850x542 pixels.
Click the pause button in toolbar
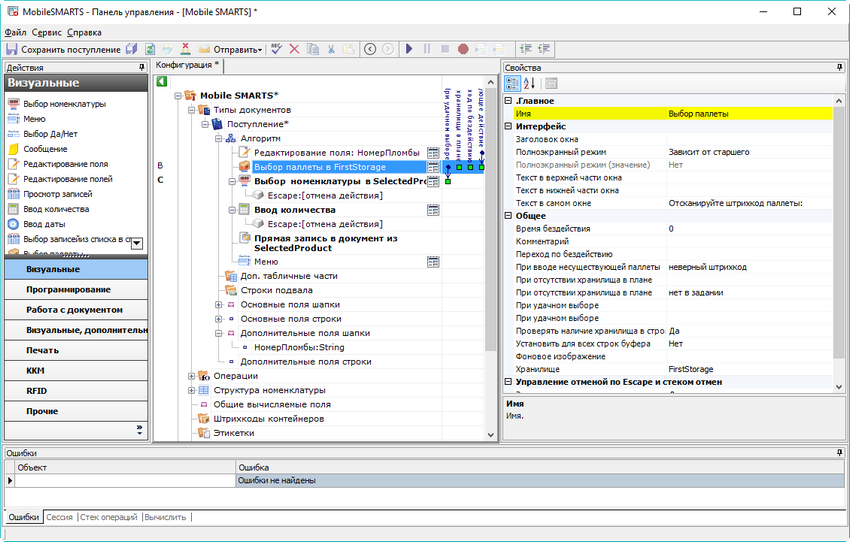click(x=427, y=49)
